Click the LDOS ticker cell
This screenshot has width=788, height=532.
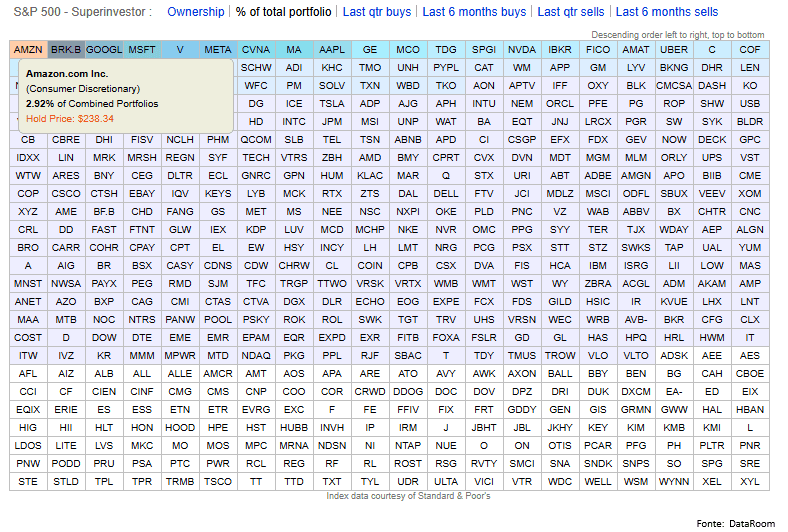click(x=28, y=446)
